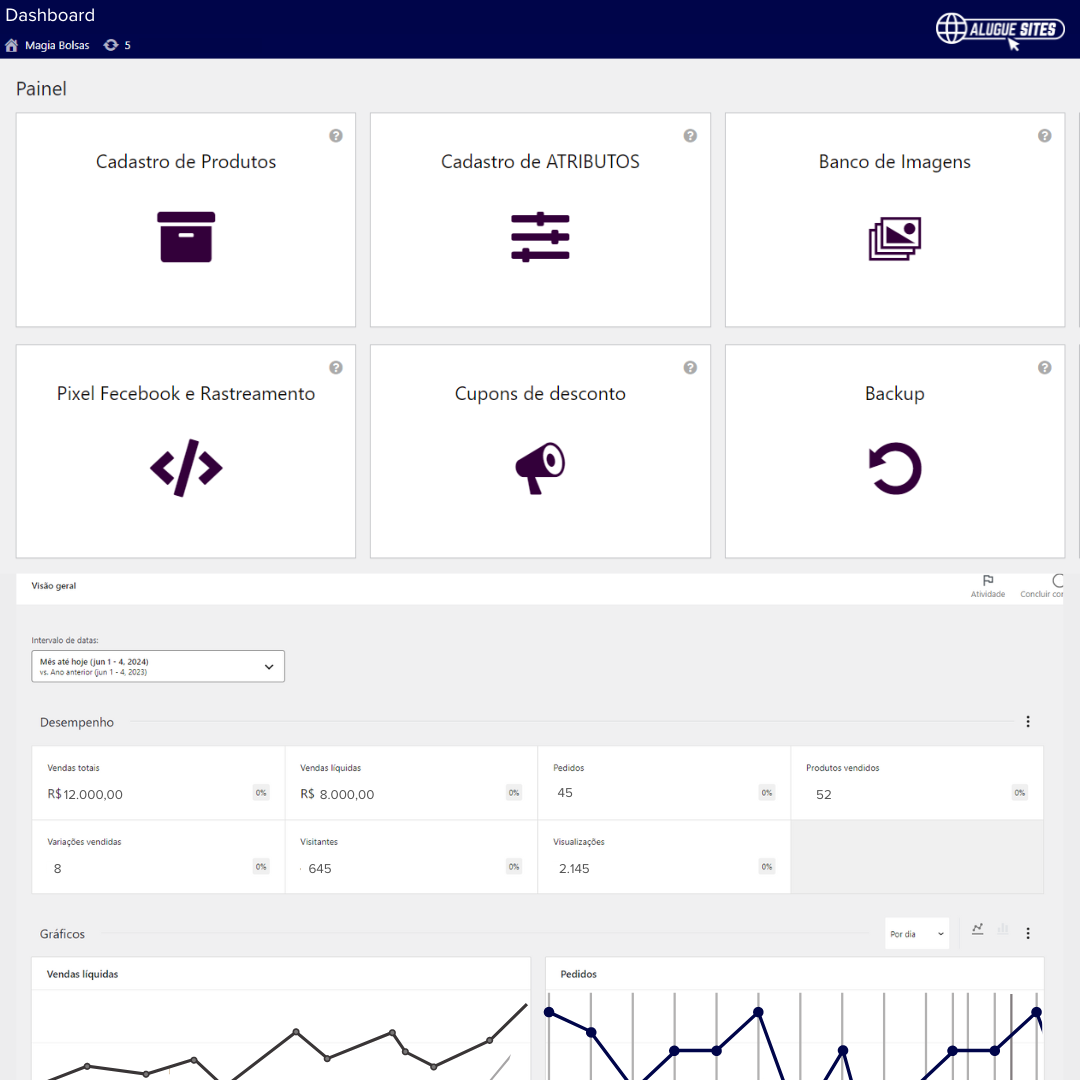Switch graphs to bar chart view
The width and height of the screenshot is (1080, 1080).
1003,929
